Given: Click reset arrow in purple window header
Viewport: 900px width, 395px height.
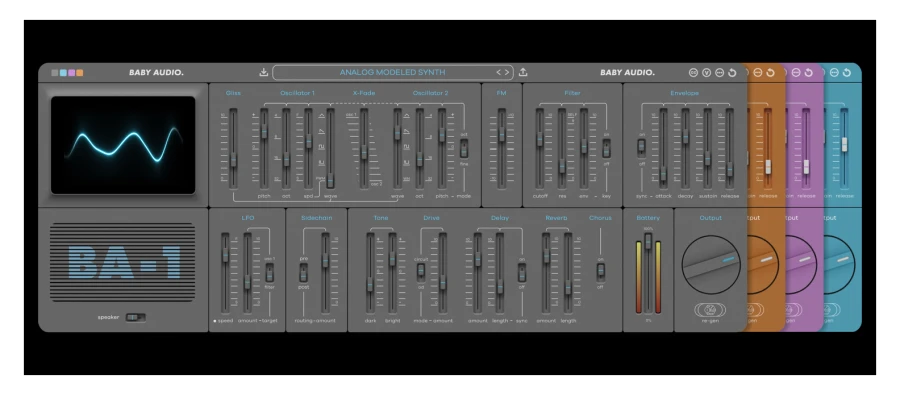Looking at the screenshot, I should pos(809,73).
